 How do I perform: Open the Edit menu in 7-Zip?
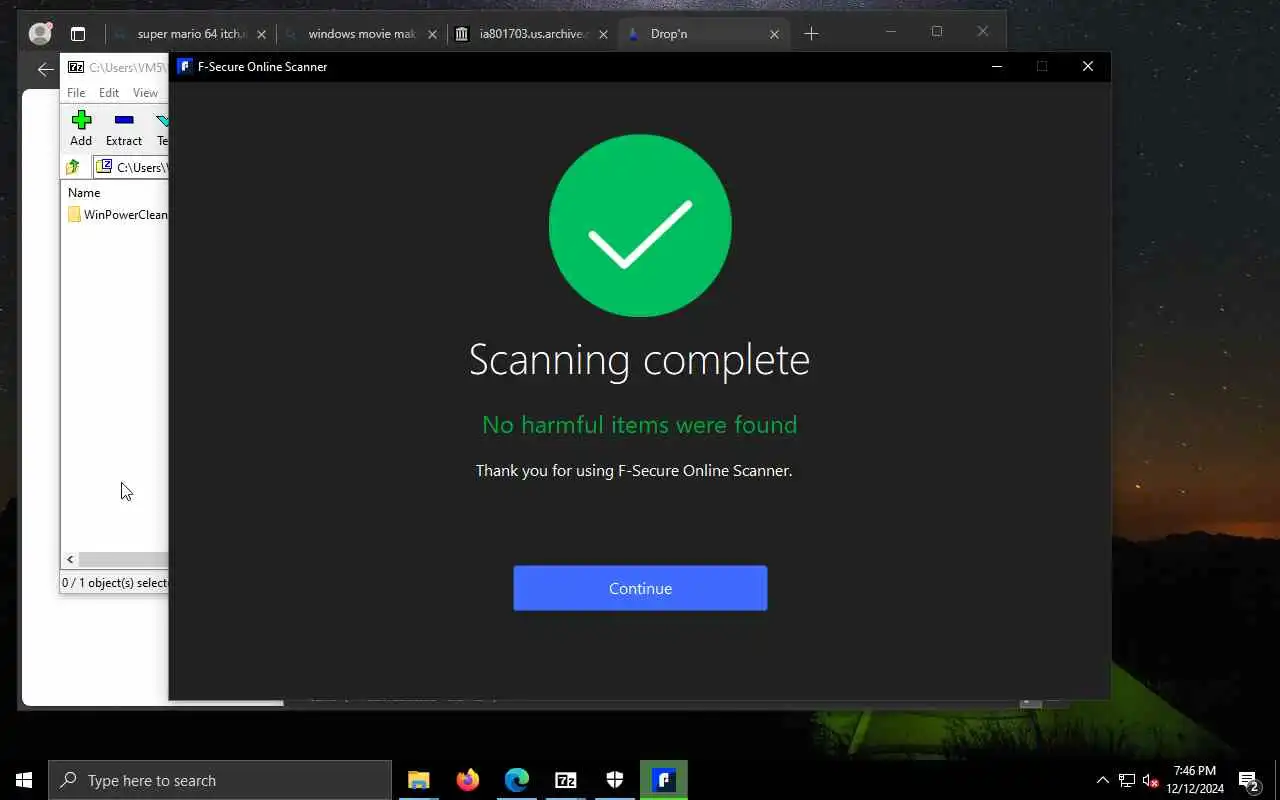pos(109,92)
